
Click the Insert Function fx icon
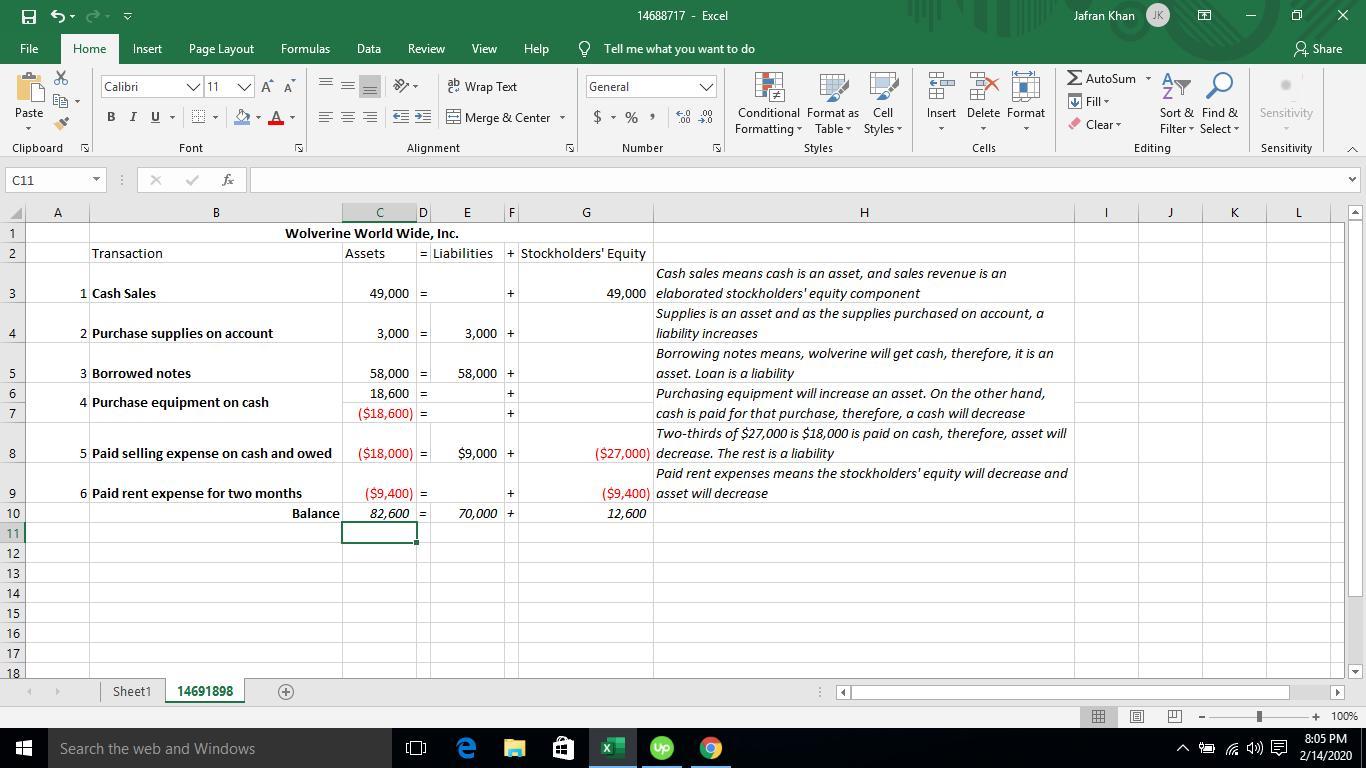228,180
